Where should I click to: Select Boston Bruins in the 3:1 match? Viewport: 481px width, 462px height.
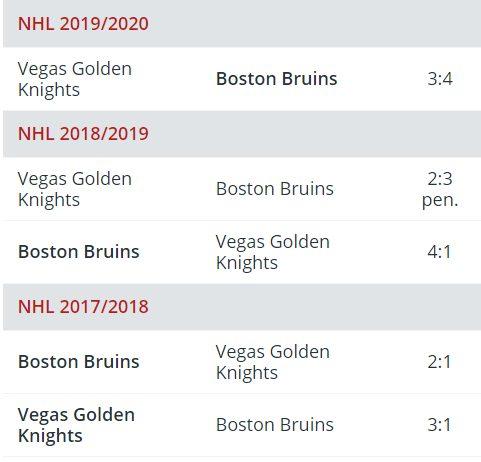[x=275, y=425]
